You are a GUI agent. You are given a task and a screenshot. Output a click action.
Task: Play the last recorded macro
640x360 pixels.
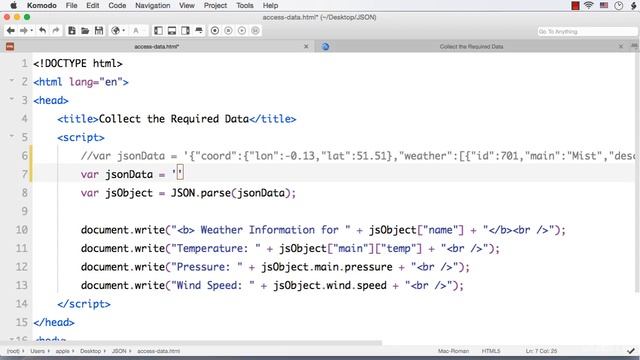click(242, 31)
